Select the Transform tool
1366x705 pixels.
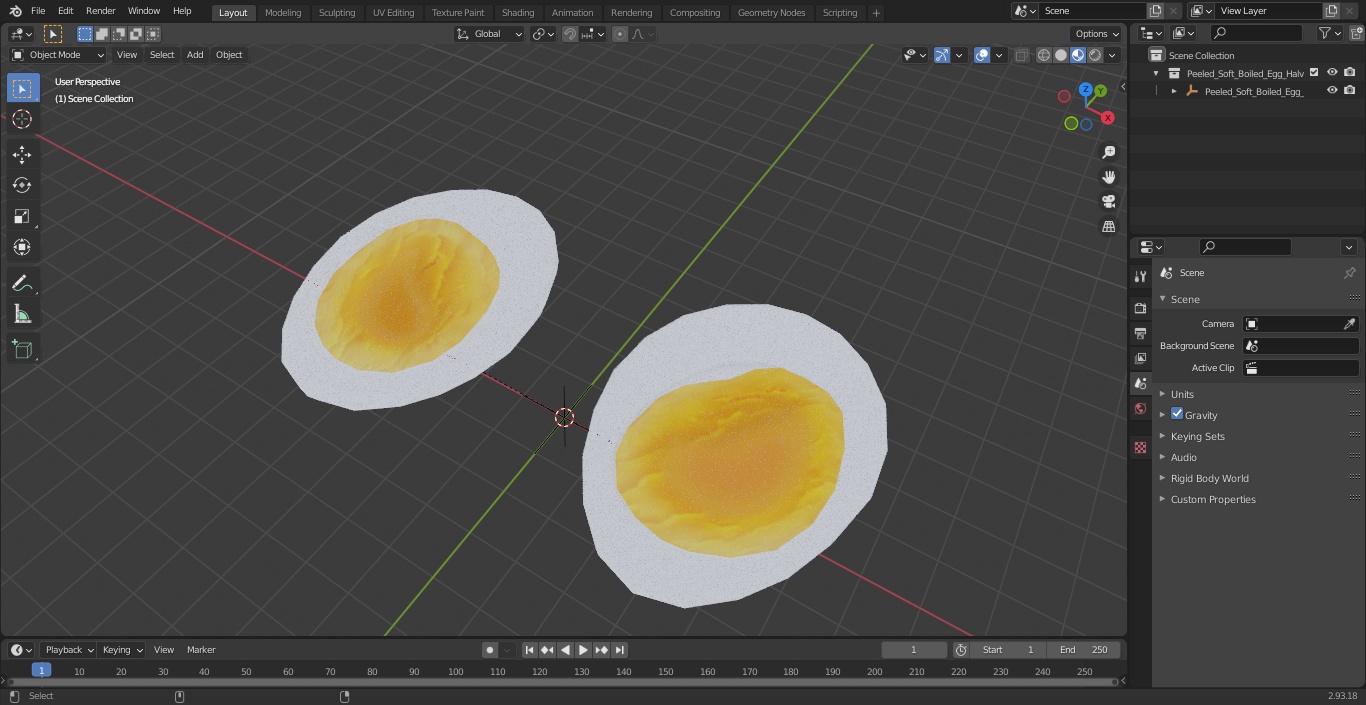(22, 247)
